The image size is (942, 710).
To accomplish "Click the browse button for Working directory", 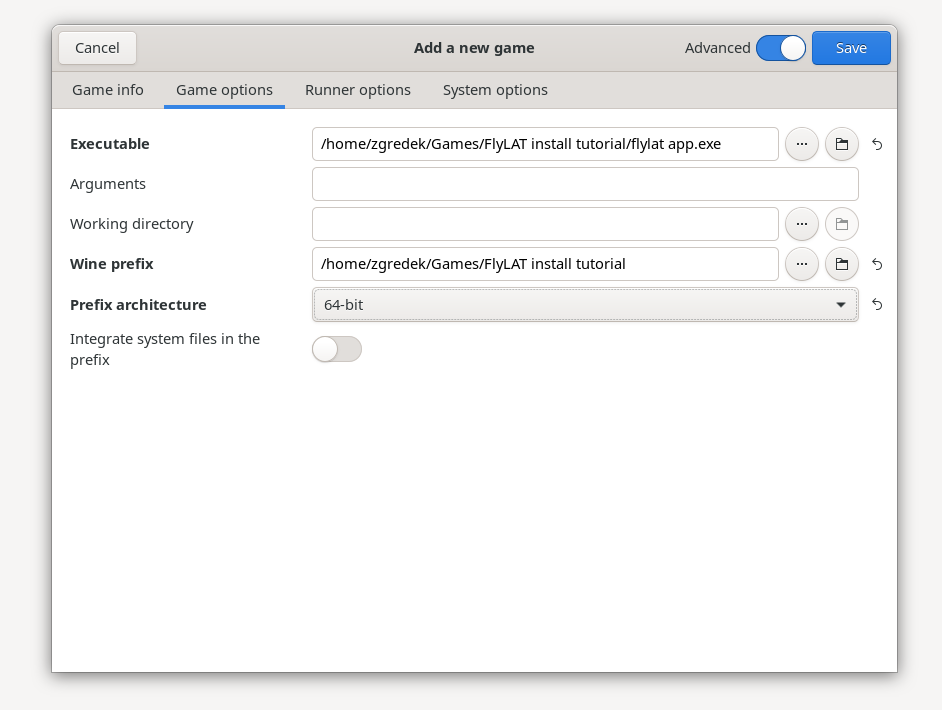I will [x=801, y=224].
